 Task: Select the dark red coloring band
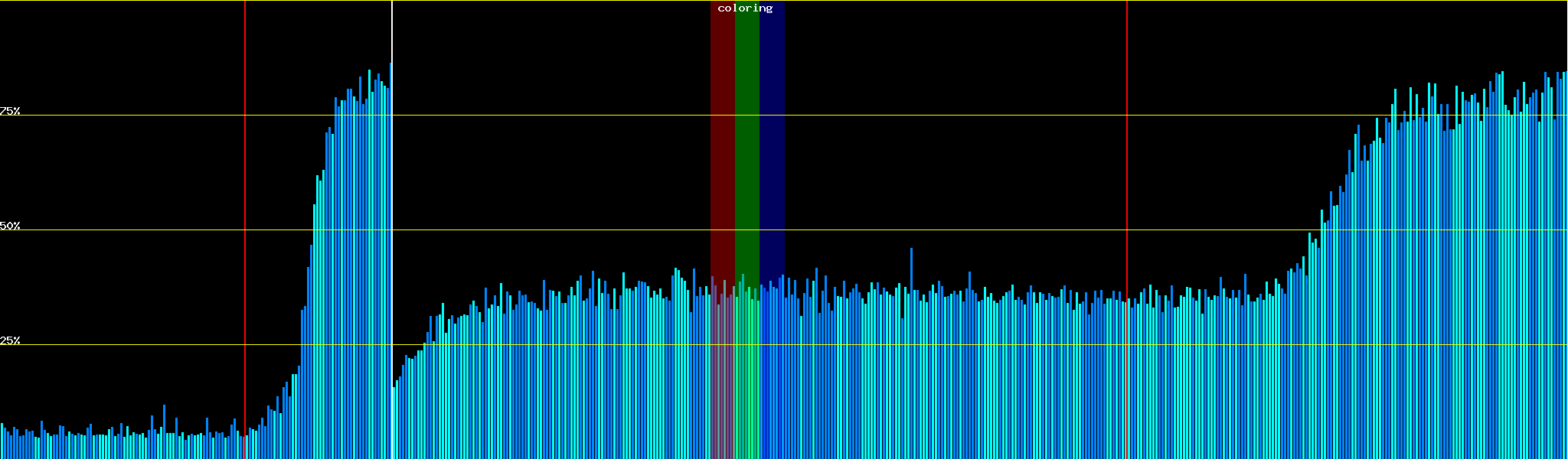[x=722, y=153]
